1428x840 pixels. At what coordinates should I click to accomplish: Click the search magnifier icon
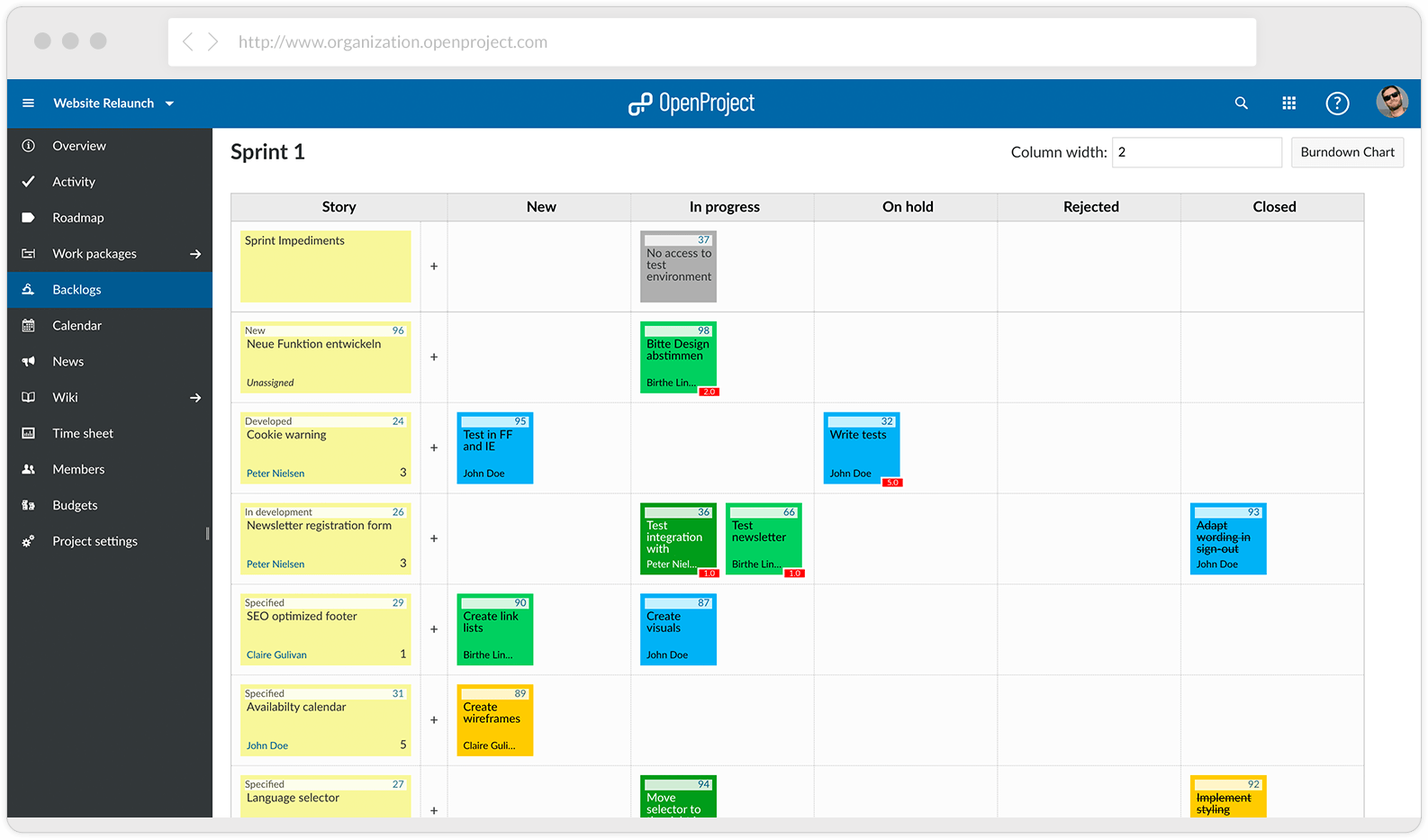tap(1241, 104)
